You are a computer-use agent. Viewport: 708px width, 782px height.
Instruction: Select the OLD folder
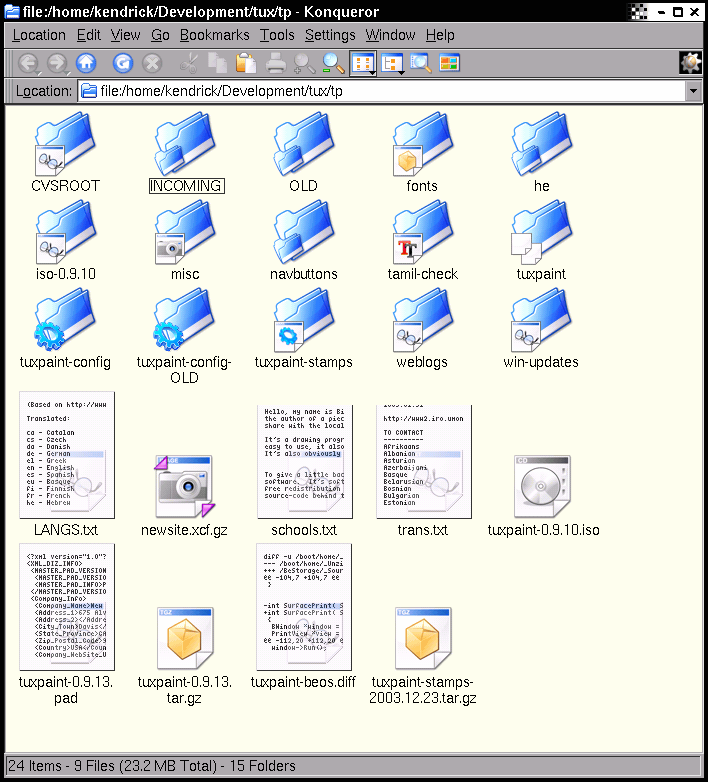coord(304,152)
